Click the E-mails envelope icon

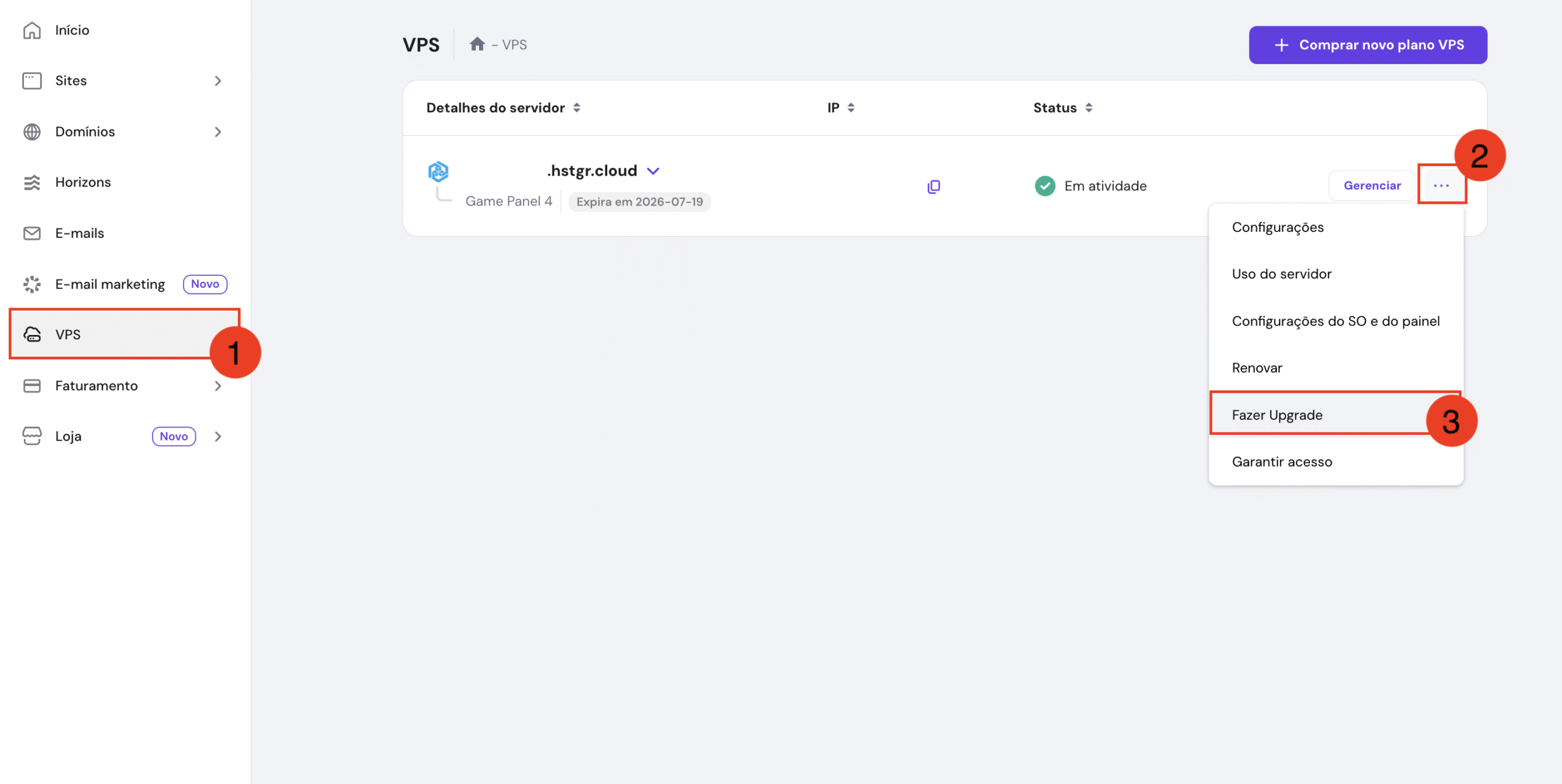[x=32, y=233]
